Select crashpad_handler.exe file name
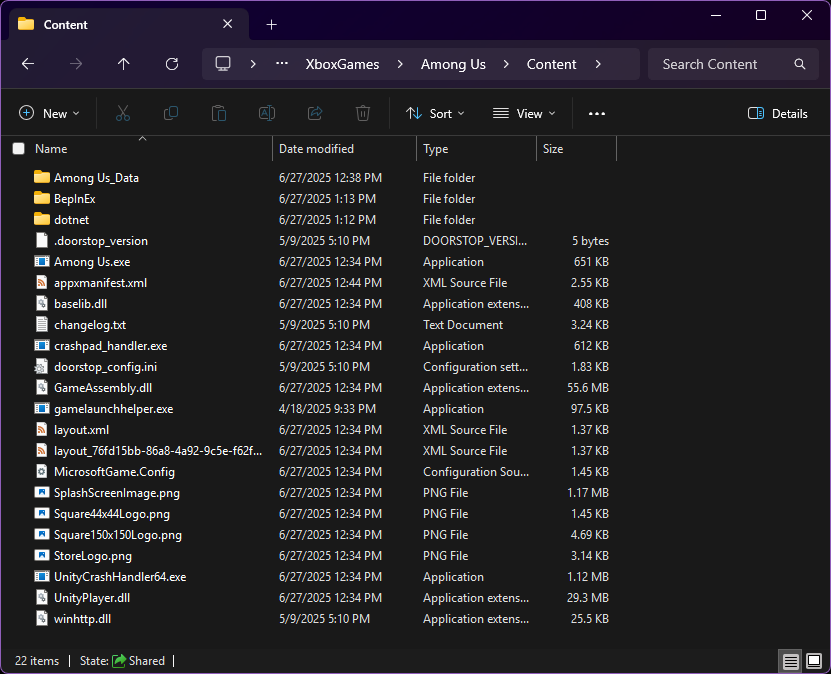 tap(111, 345)
